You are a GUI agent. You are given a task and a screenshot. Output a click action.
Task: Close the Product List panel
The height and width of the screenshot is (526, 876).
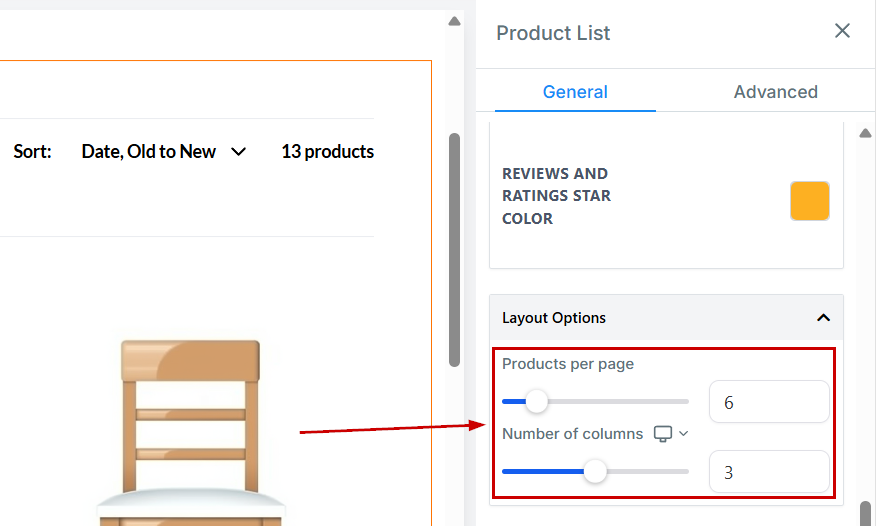842,31
